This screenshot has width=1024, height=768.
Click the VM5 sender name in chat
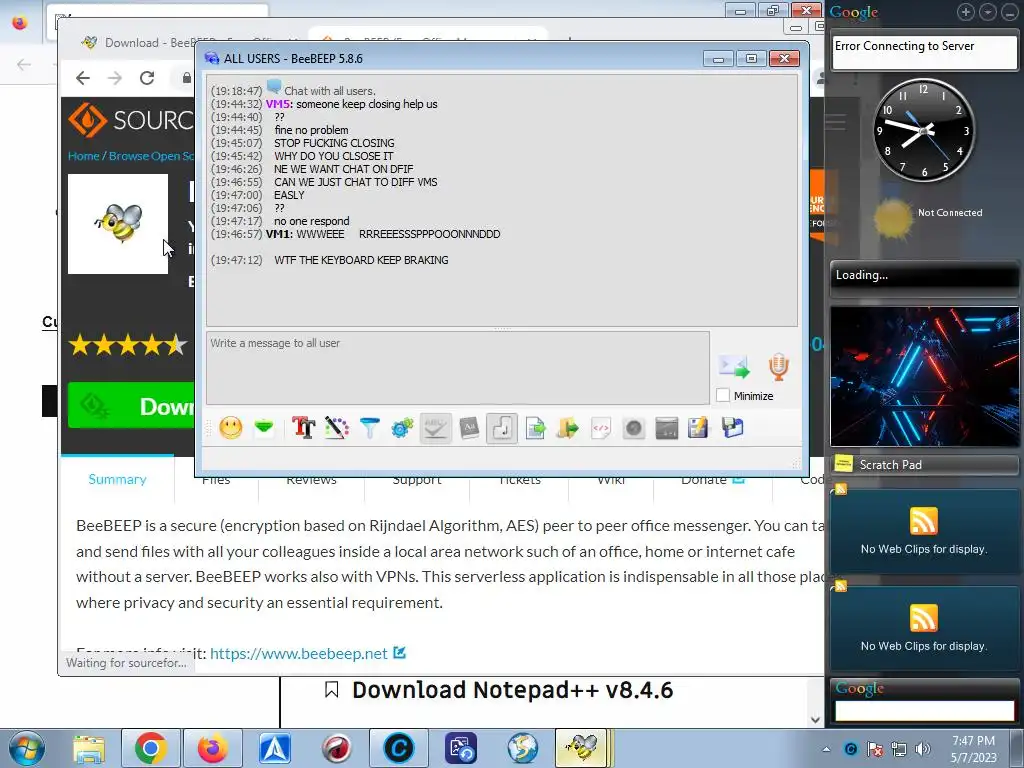click(278, 104)
